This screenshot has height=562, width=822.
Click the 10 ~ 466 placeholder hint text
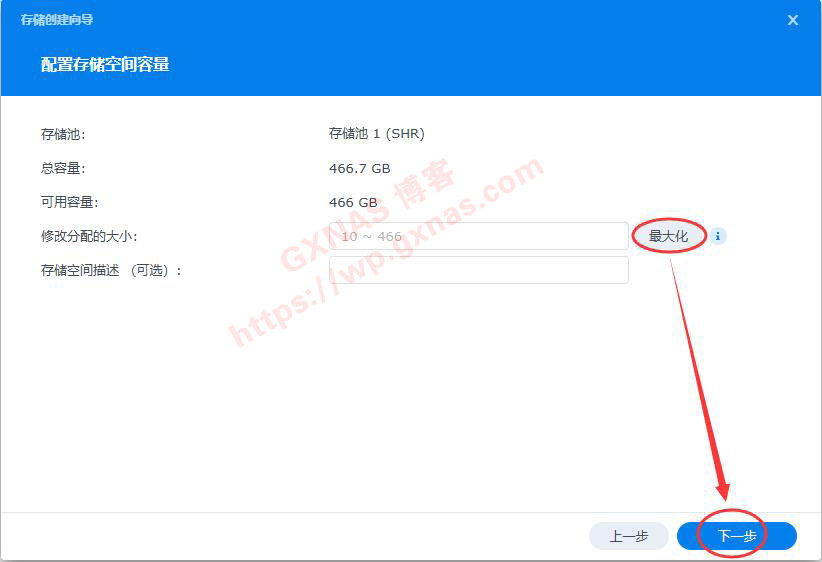pos(371,236)
